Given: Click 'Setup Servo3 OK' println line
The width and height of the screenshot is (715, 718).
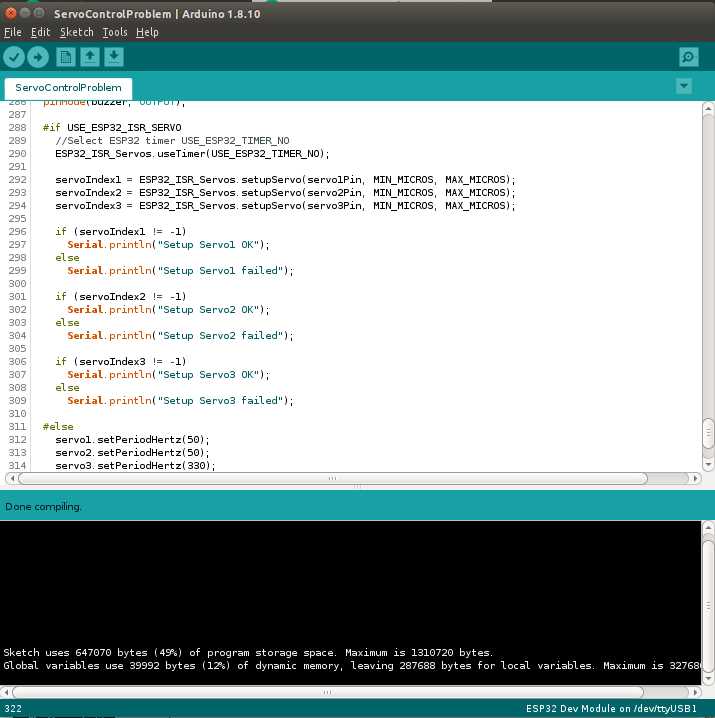Looking at the screenshot, I should pos(169,375).
